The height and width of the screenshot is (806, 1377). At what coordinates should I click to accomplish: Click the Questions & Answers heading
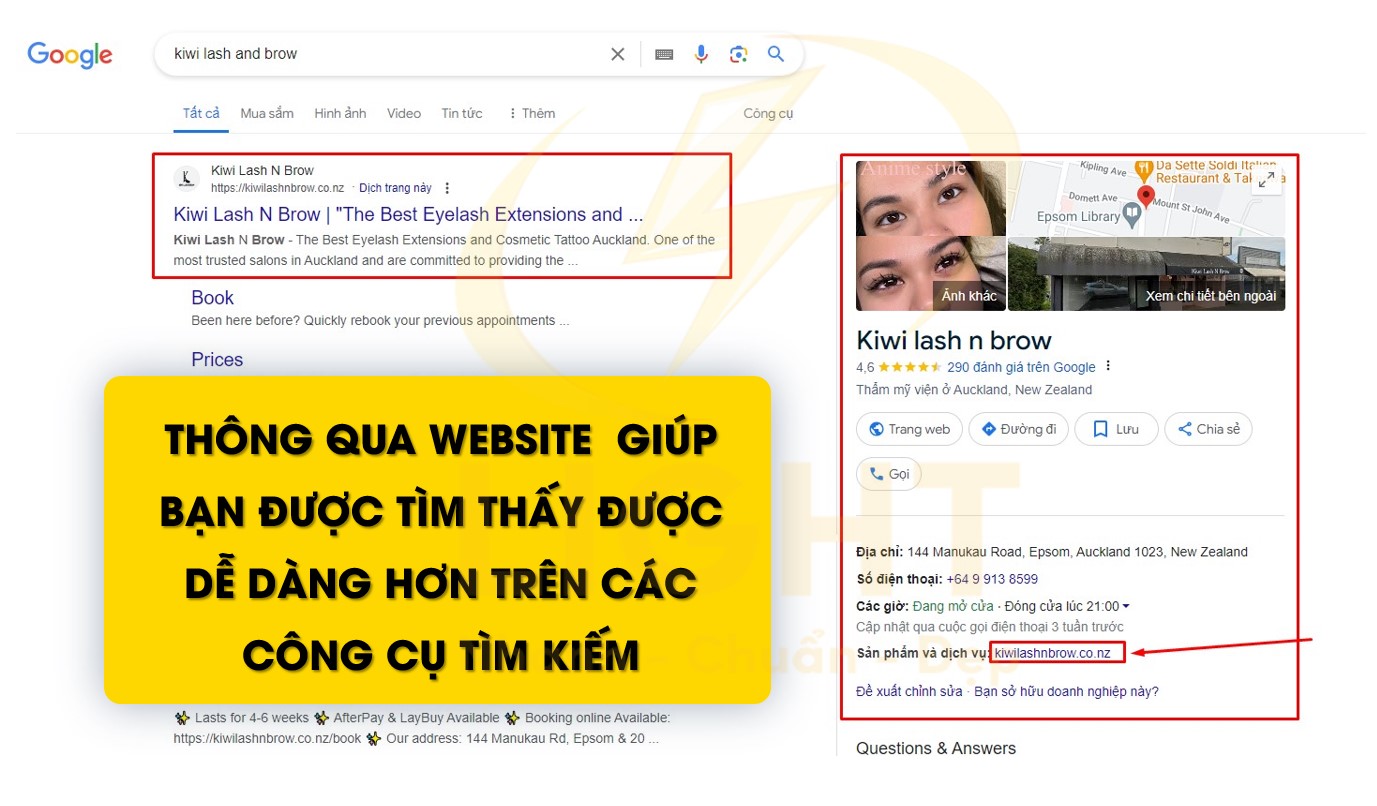(x=936, y=748)
